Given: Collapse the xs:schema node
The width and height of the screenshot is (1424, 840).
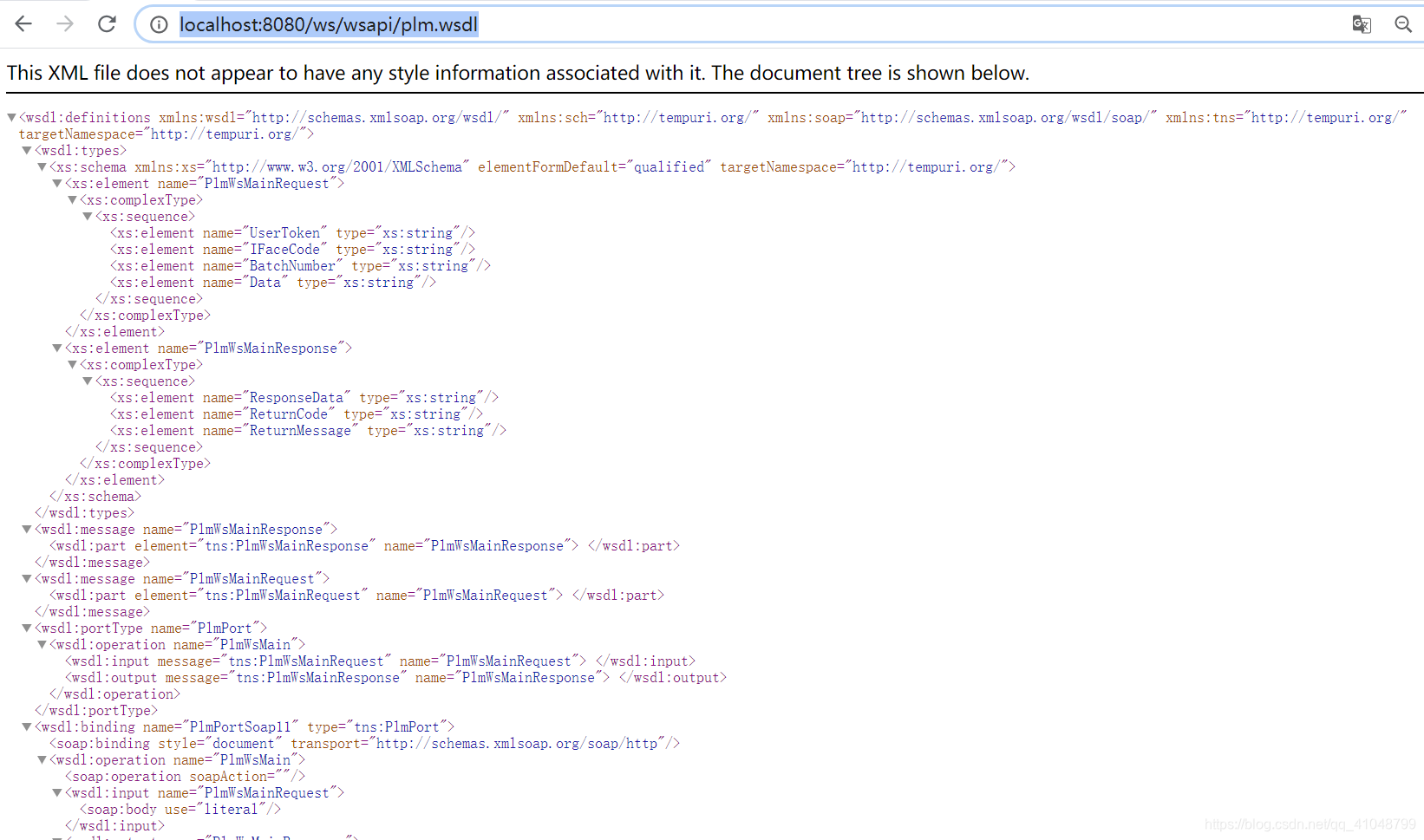Looking at the screenshot, I should coord(42,166).
